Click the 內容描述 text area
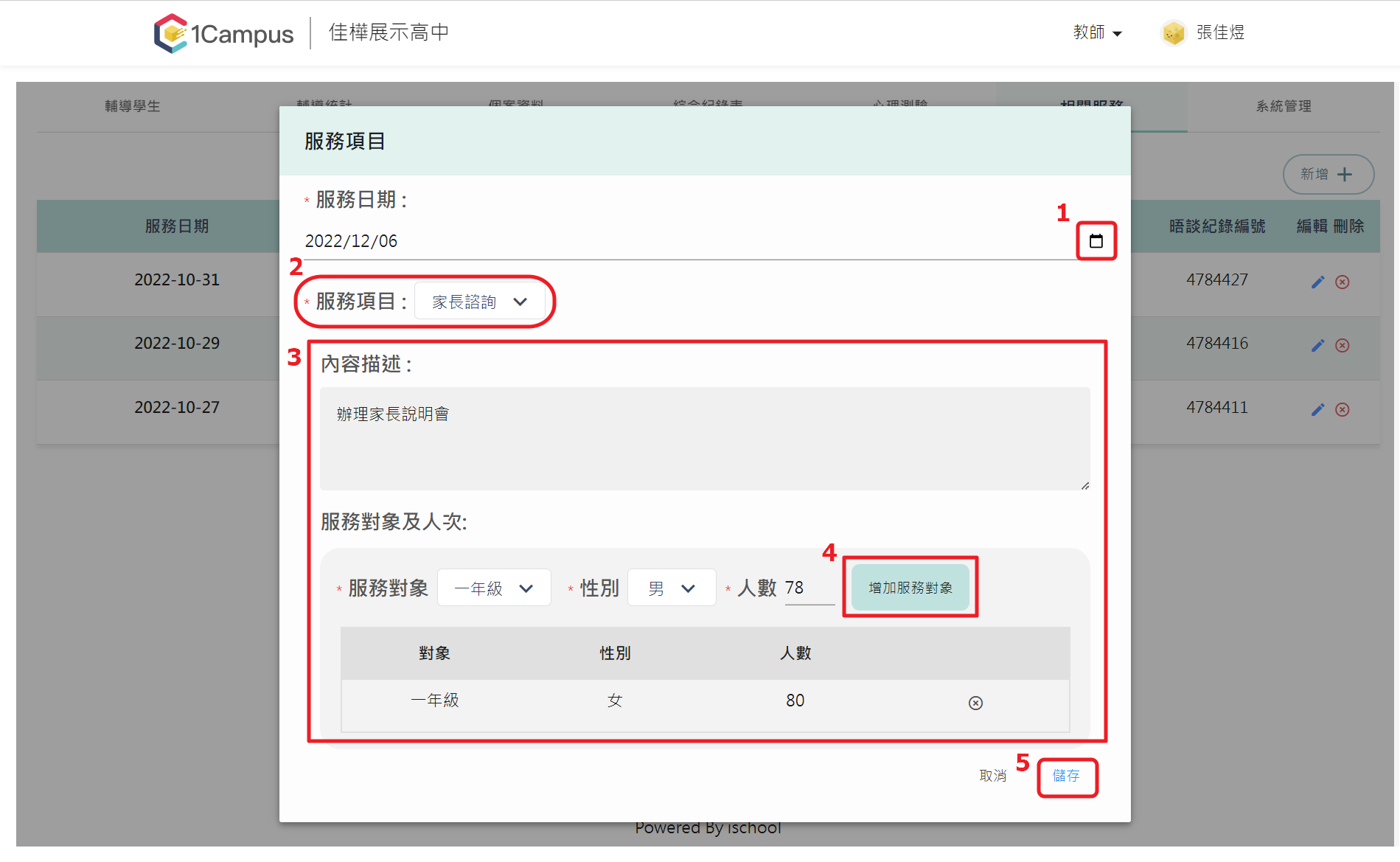Image resolution: width=1400 pixels, height=862 pixels. click(705, 439)
